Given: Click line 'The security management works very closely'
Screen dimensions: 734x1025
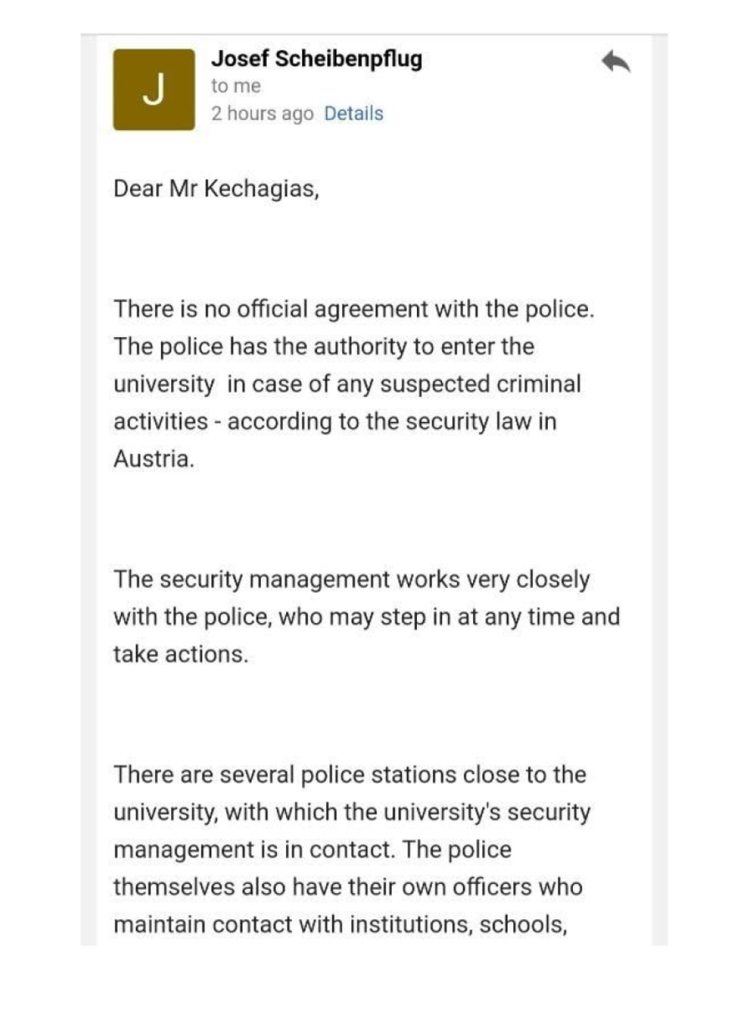Looking at the screenshot, I should 352,579.
